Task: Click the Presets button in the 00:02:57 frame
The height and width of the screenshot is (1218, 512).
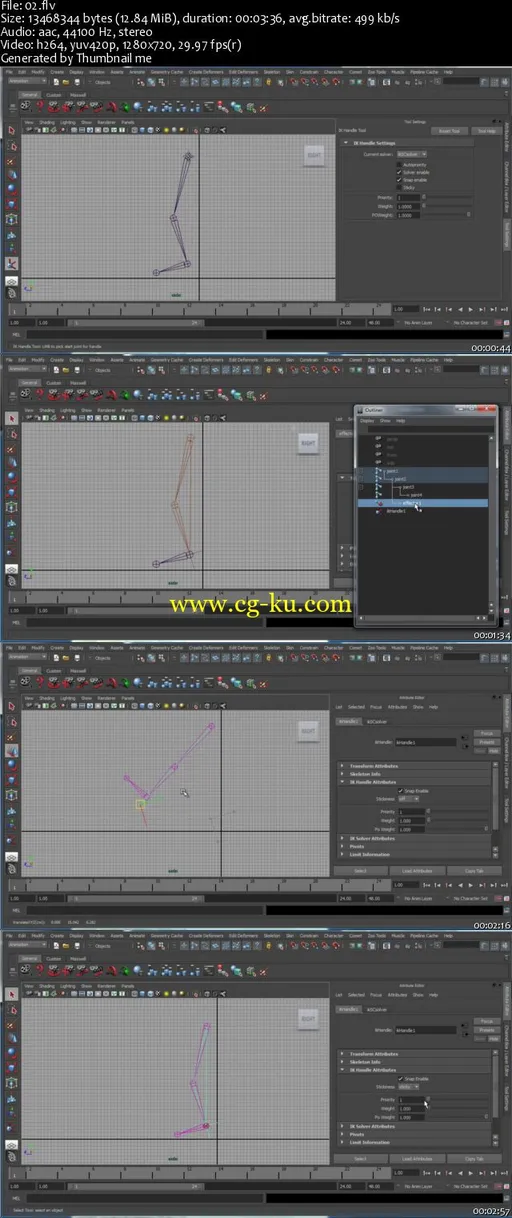Action: tap(485, 1029)
